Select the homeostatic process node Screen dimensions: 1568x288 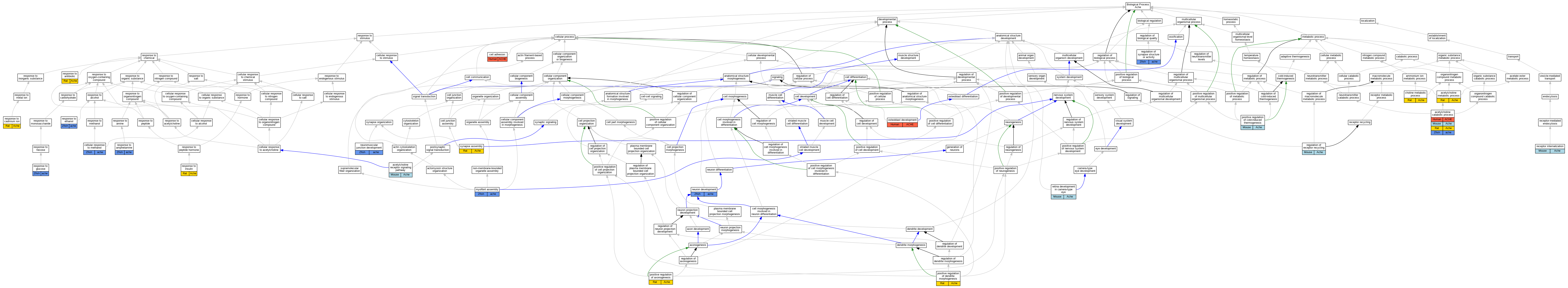click(1231, 21)
